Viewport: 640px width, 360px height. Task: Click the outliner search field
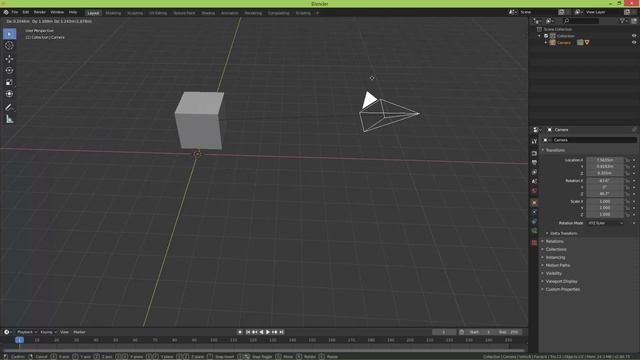(581, 20)
